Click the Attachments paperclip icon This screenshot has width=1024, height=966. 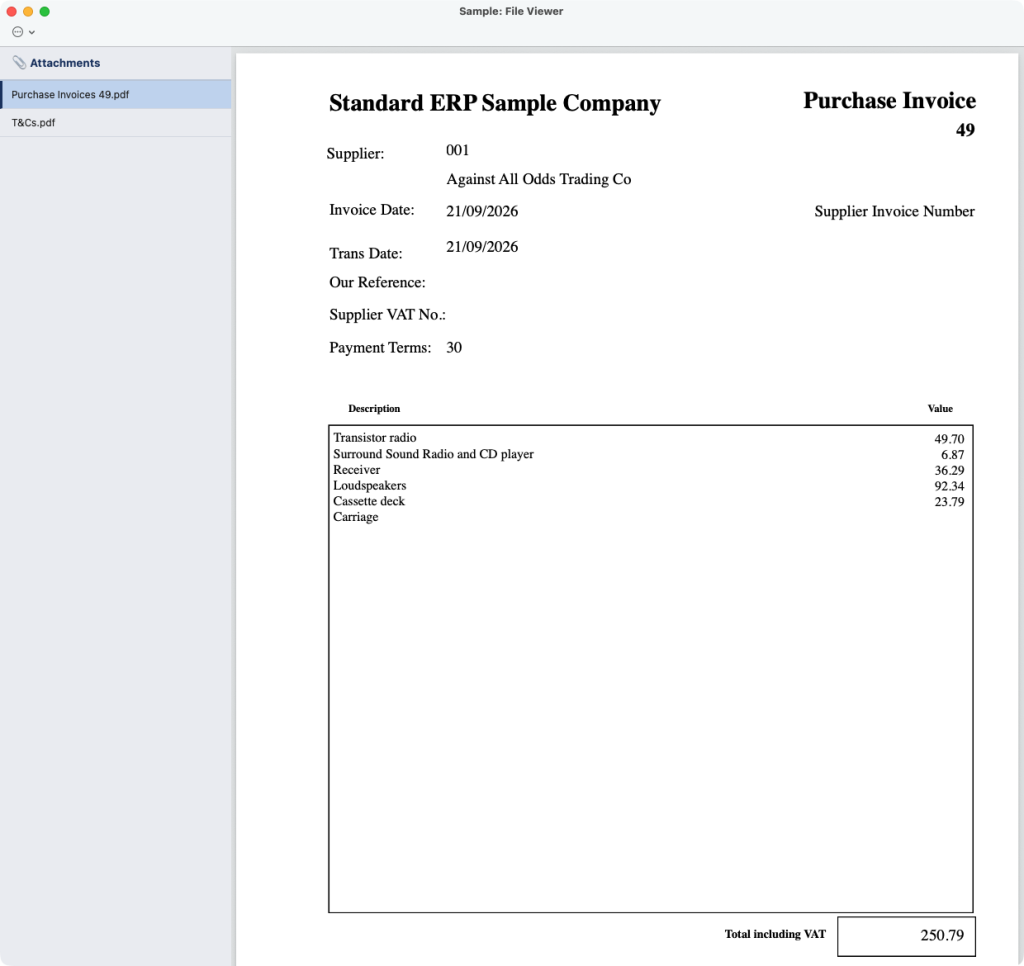pos(19,63)
